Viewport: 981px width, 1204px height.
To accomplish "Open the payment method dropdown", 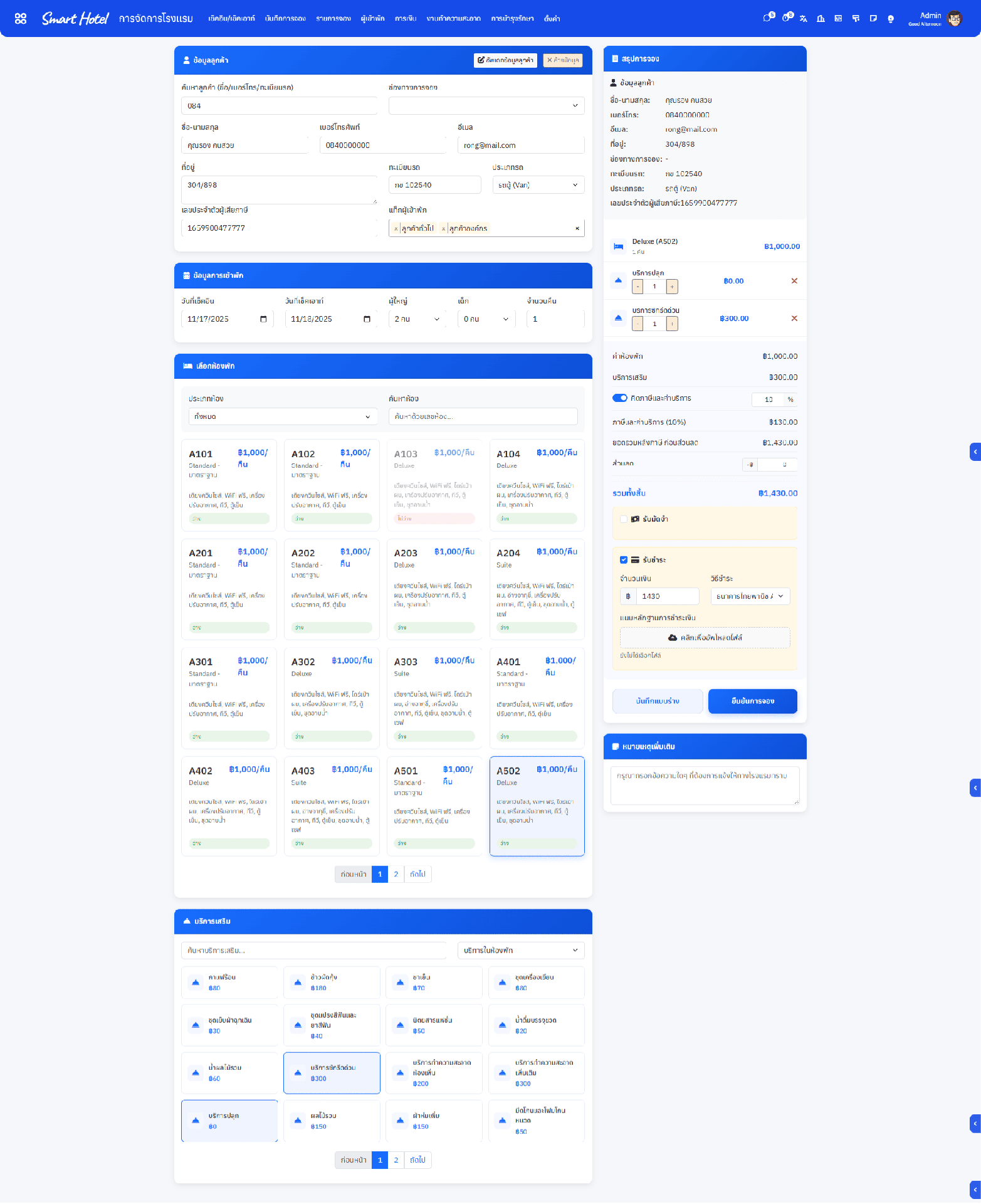I will (x=750, y=596).
